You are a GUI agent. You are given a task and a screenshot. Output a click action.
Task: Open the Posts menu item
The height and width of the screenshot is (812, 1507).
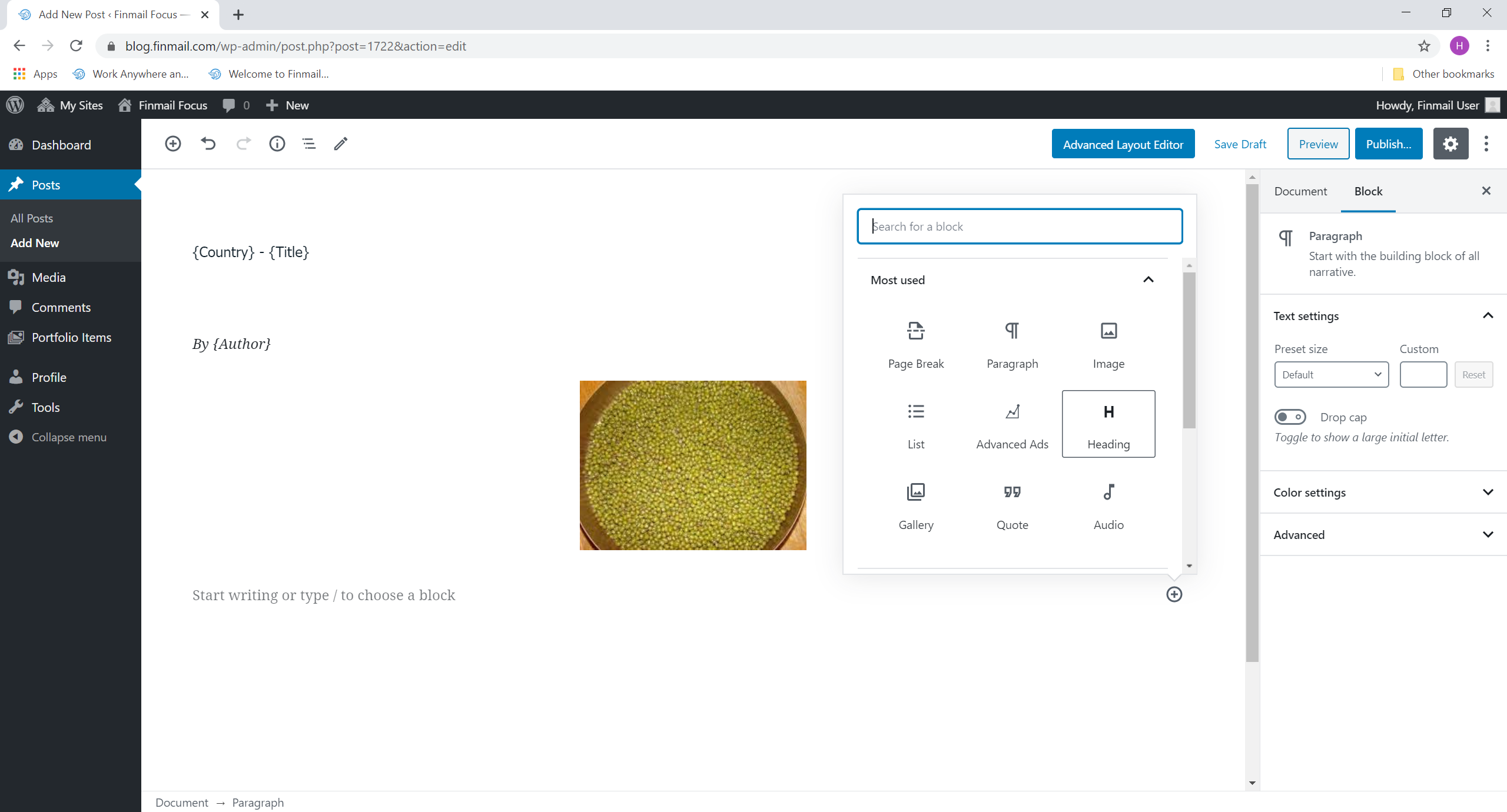tap(71, 185)
